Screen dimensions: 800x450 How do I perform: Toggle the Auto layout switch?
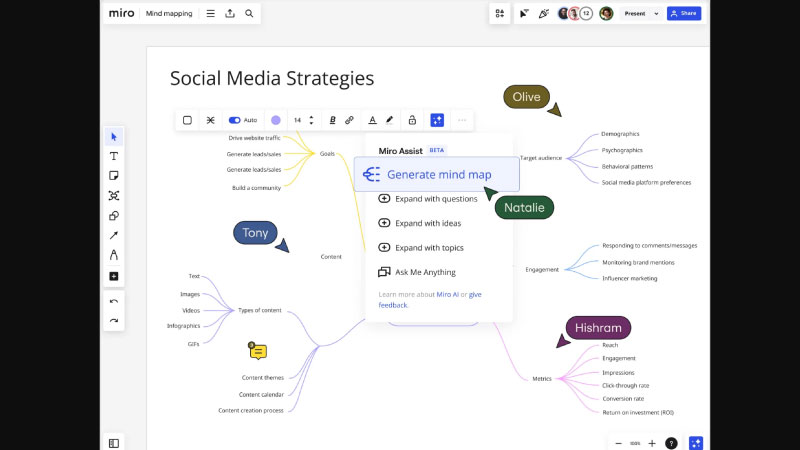(234, 120)
